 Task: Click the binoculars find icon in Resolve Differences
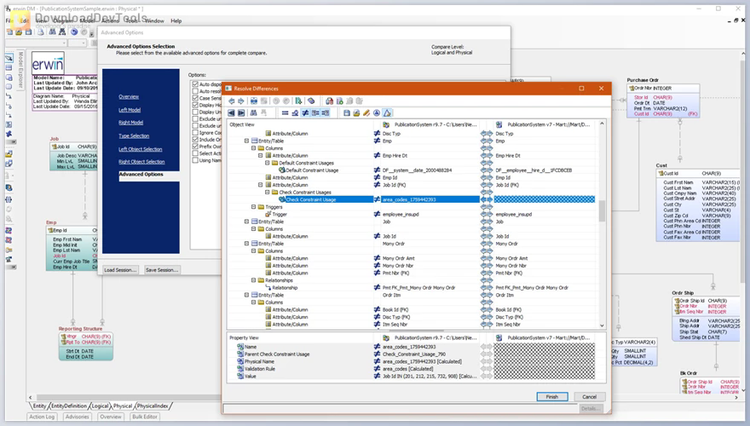[x=254, y=113]
